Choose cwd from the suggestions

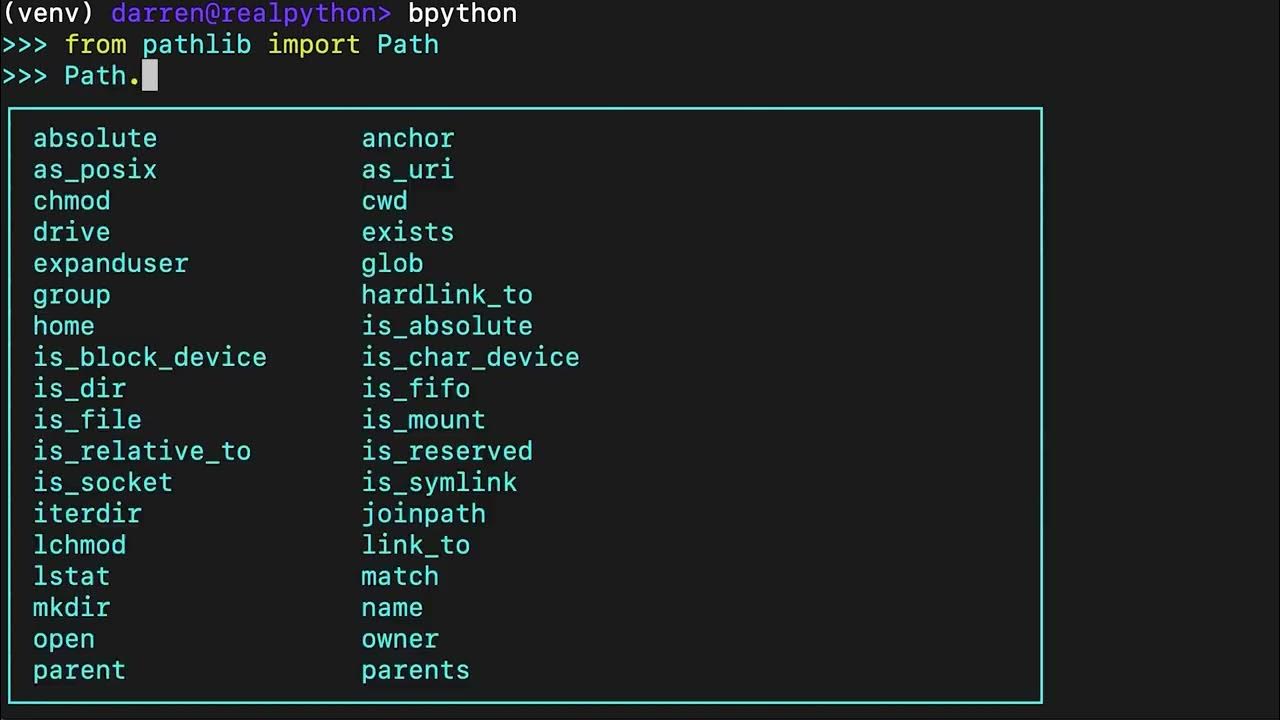(385, 201)
